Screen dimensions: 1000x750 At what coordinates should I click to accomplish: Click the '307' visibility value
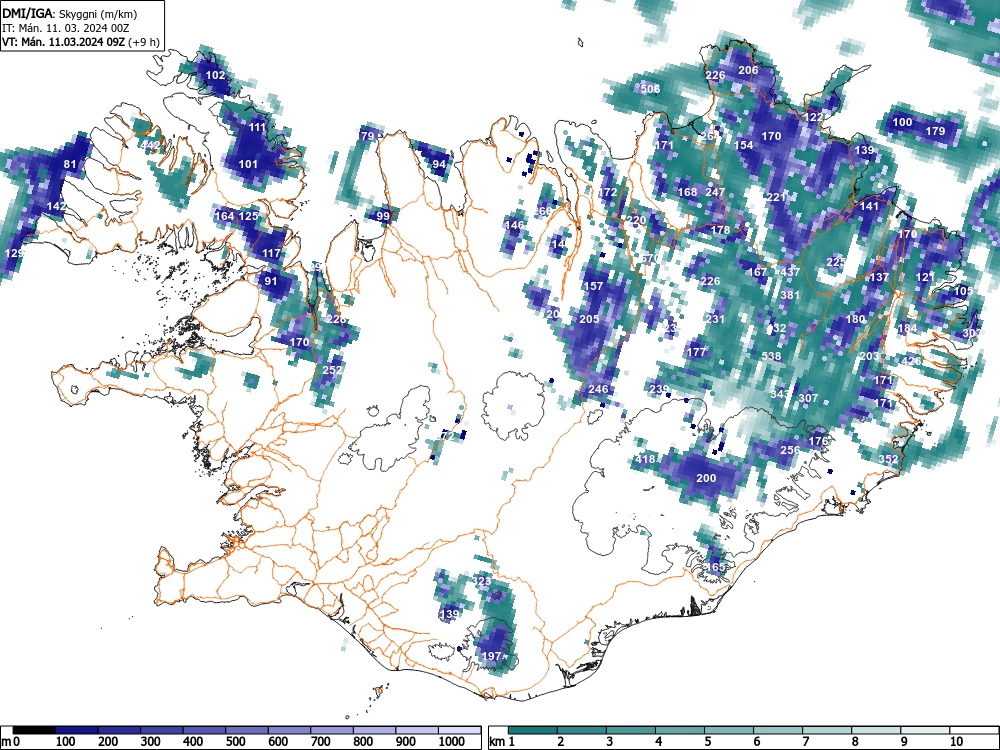[809, 398]
